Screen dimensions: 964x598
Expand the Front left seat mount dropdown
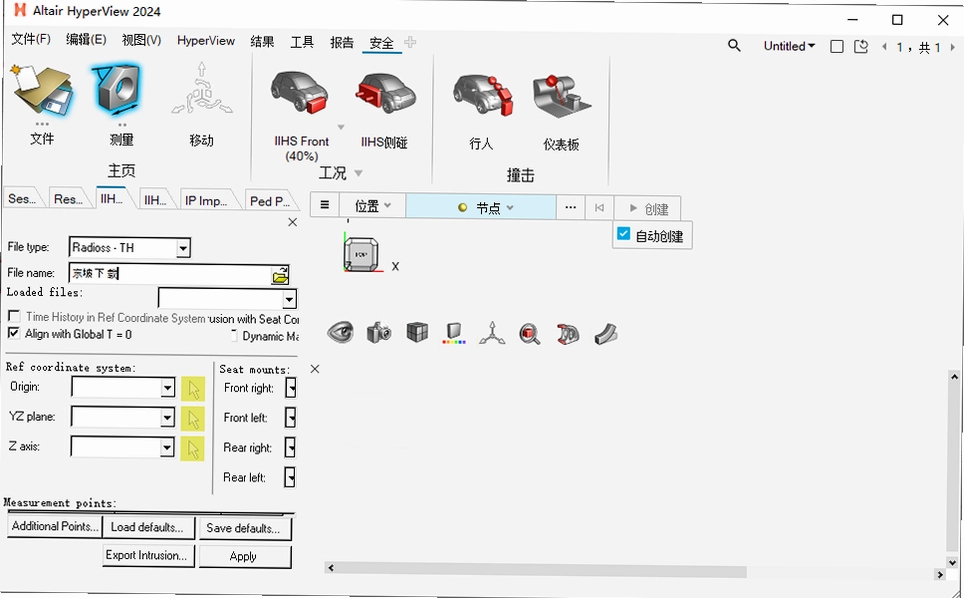[x=291, y=417]
